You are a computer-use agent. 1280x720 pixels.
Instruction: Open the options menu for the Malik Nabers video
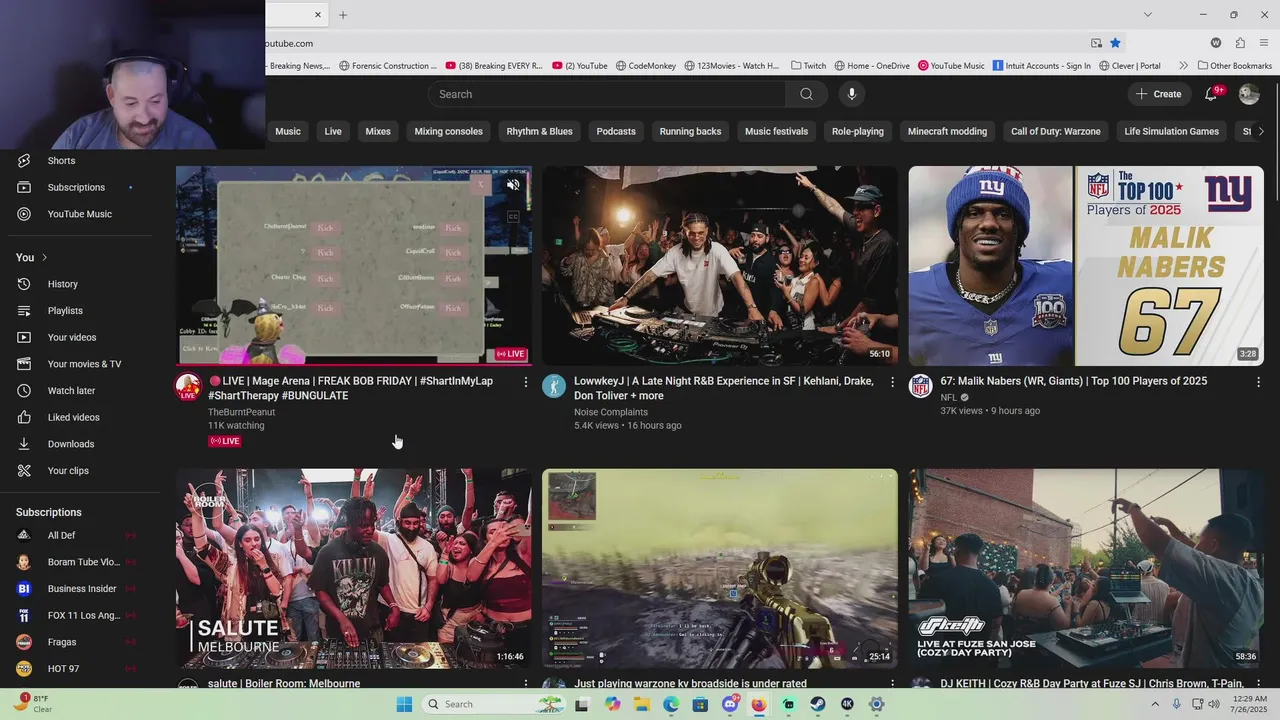point(1258,382)
